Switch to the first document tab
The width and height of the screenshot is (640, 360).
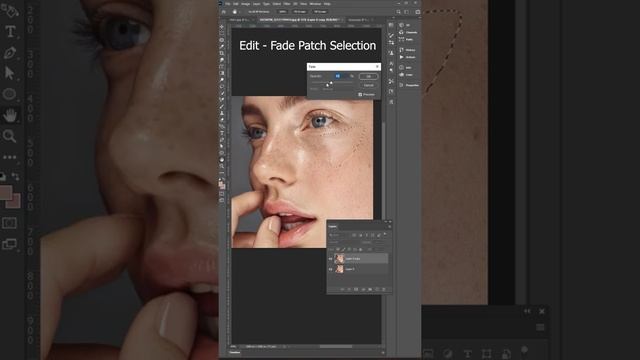pyautogui.click(x=240, y=20)
